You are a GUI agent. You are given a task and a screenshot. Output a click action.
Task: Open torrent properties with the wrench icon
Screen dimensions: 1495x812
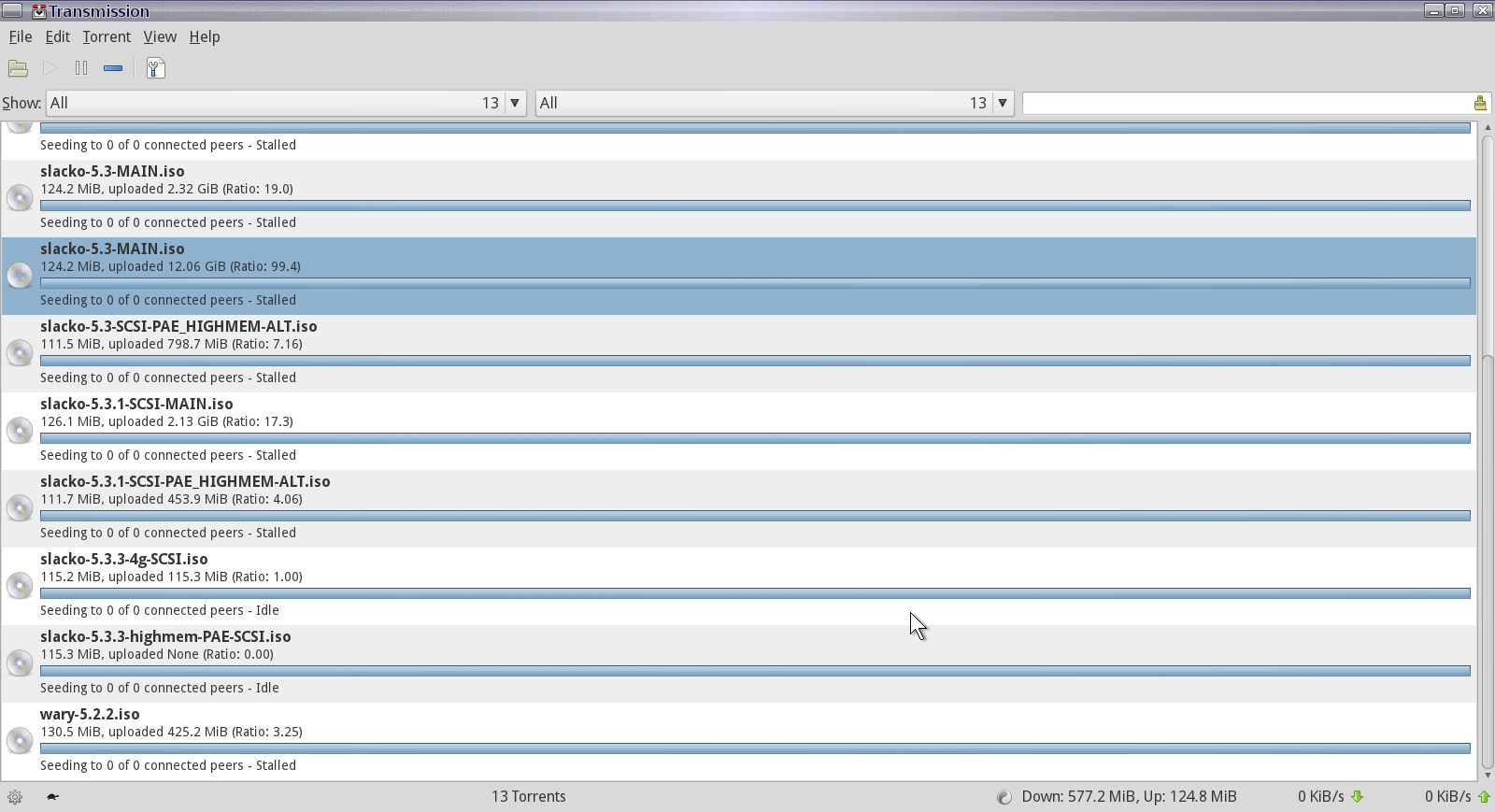coord(156,68)
